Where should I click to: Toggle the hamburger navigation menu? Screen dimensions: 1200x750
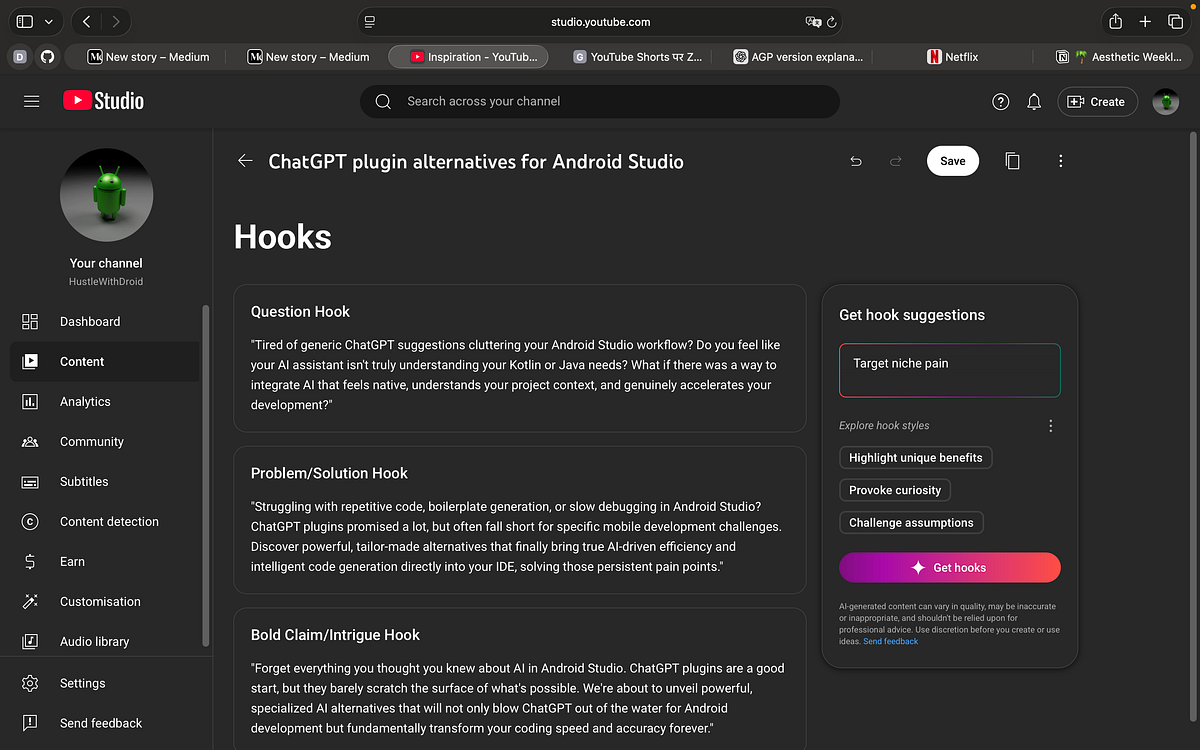[x=32, y=101]
